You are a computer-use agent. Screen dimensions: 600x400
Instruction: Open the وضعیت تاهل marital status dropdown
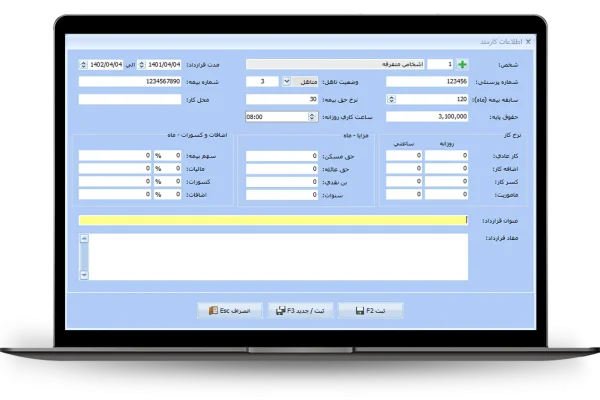(x=287, y=82)
